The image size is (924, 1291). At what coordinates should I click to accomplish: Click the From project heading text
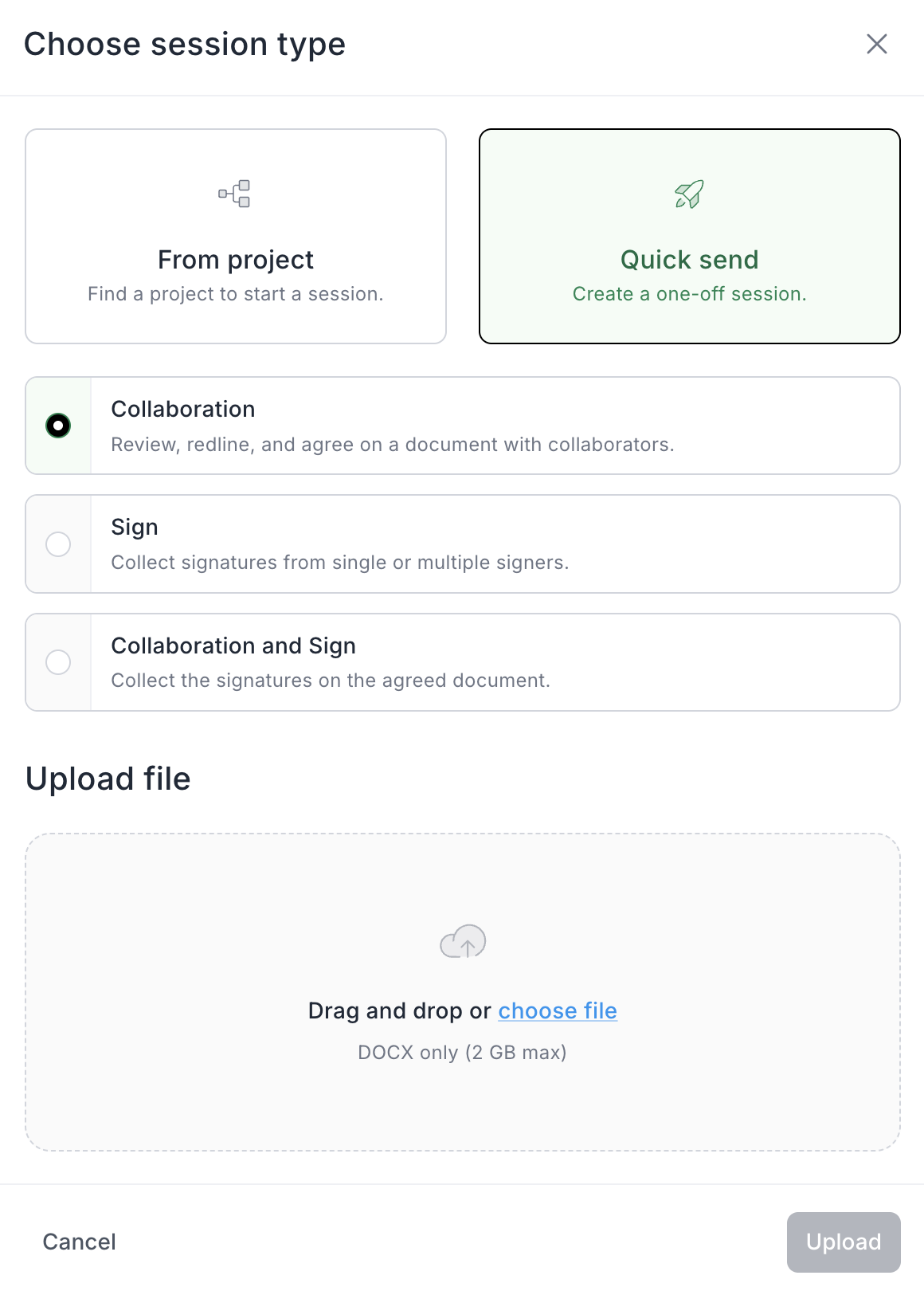point(236,260)
